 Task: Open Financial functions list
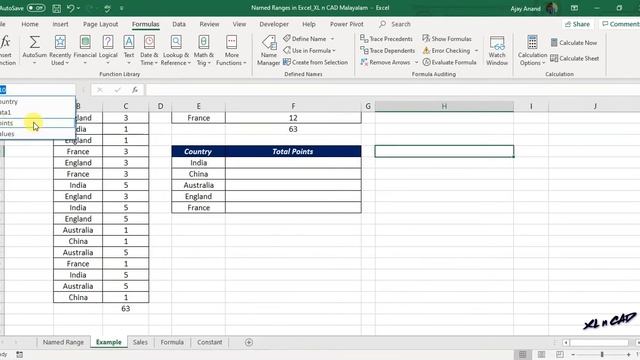(x=85, y=51)
